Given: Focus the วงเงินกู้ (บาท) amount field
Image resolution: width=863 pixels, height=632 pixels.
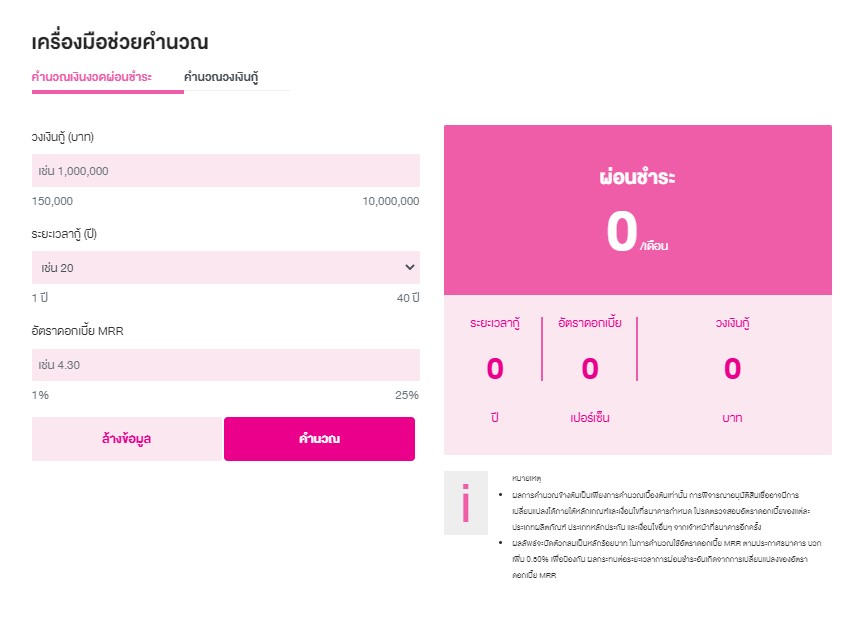Looking at the screenshot, I should click(x=225, y=171).
